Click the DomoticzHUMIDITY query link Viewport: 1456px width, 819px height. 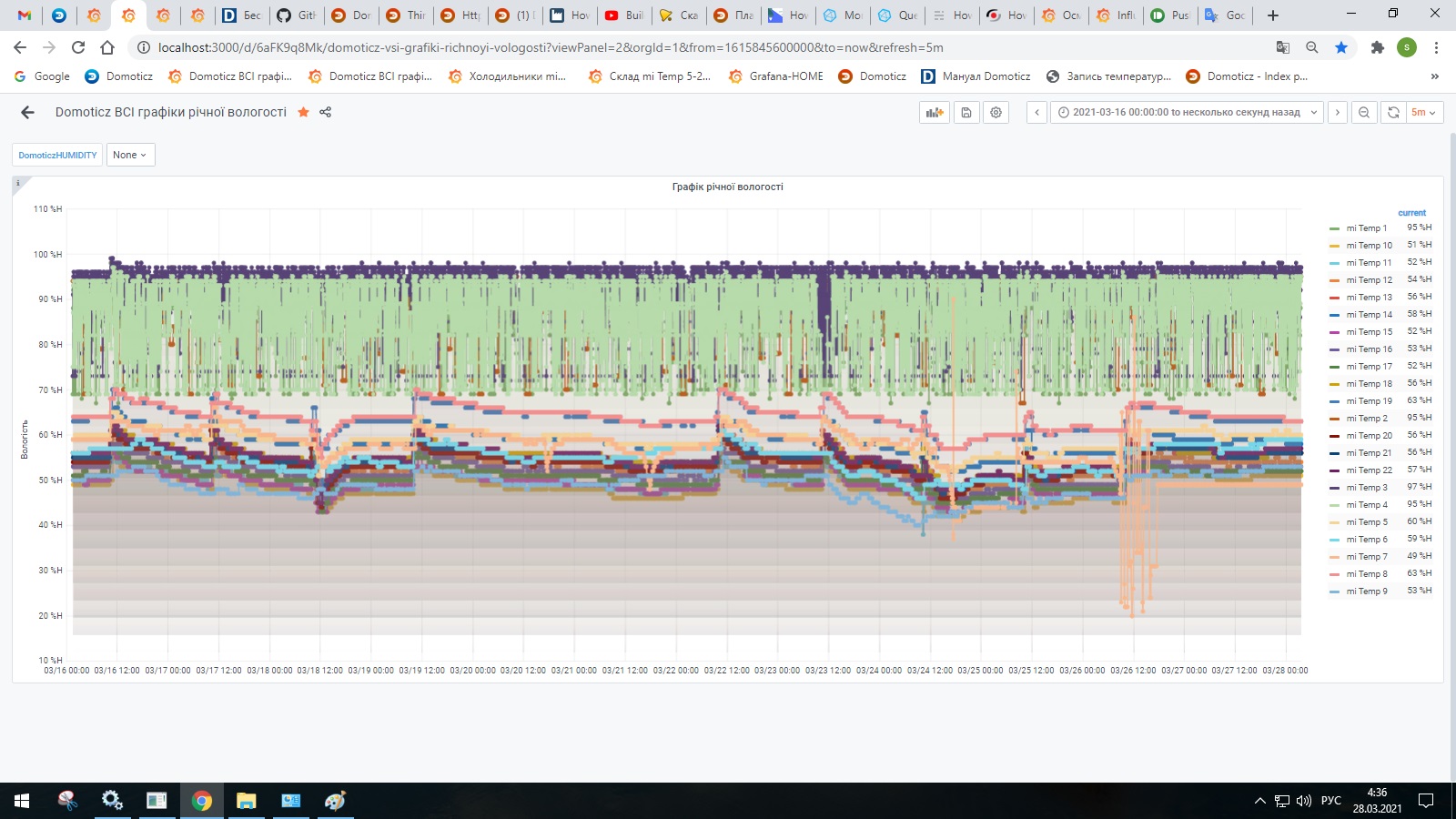click(57, 154)
